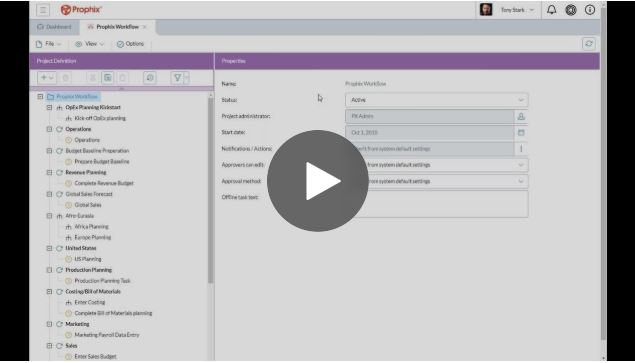The height and width of the screenshot is (363, 635).
Task: Click the Project Definition tree scrollbar
Action: [x=210, y=190]
